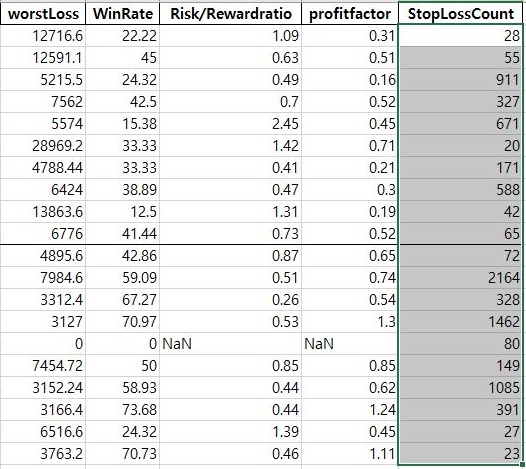Click the StopLossCount cell 2164
This screenshot has height=469, width=526.
[461, 278]
